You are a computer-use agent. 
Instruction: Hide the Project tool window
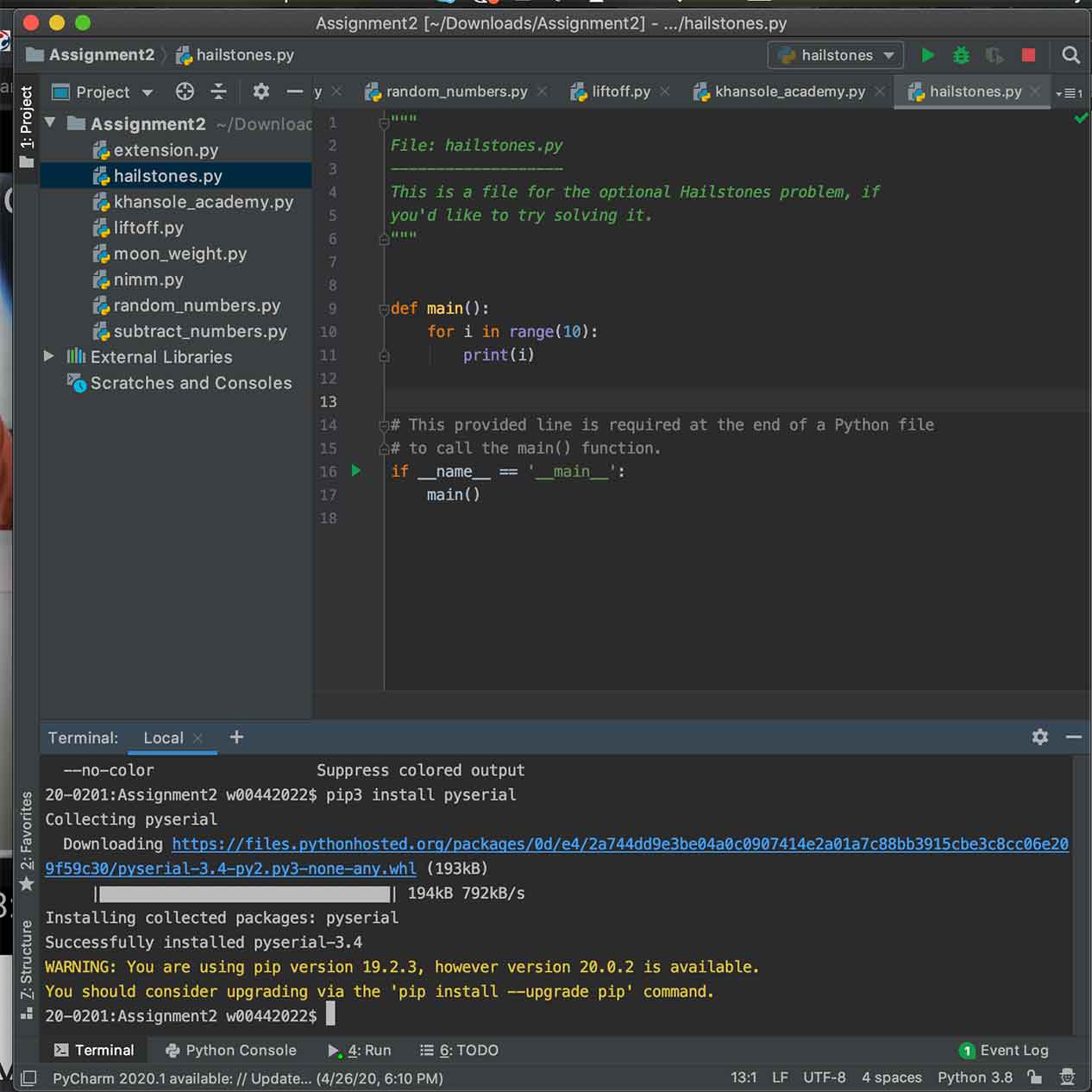point(294,91)
